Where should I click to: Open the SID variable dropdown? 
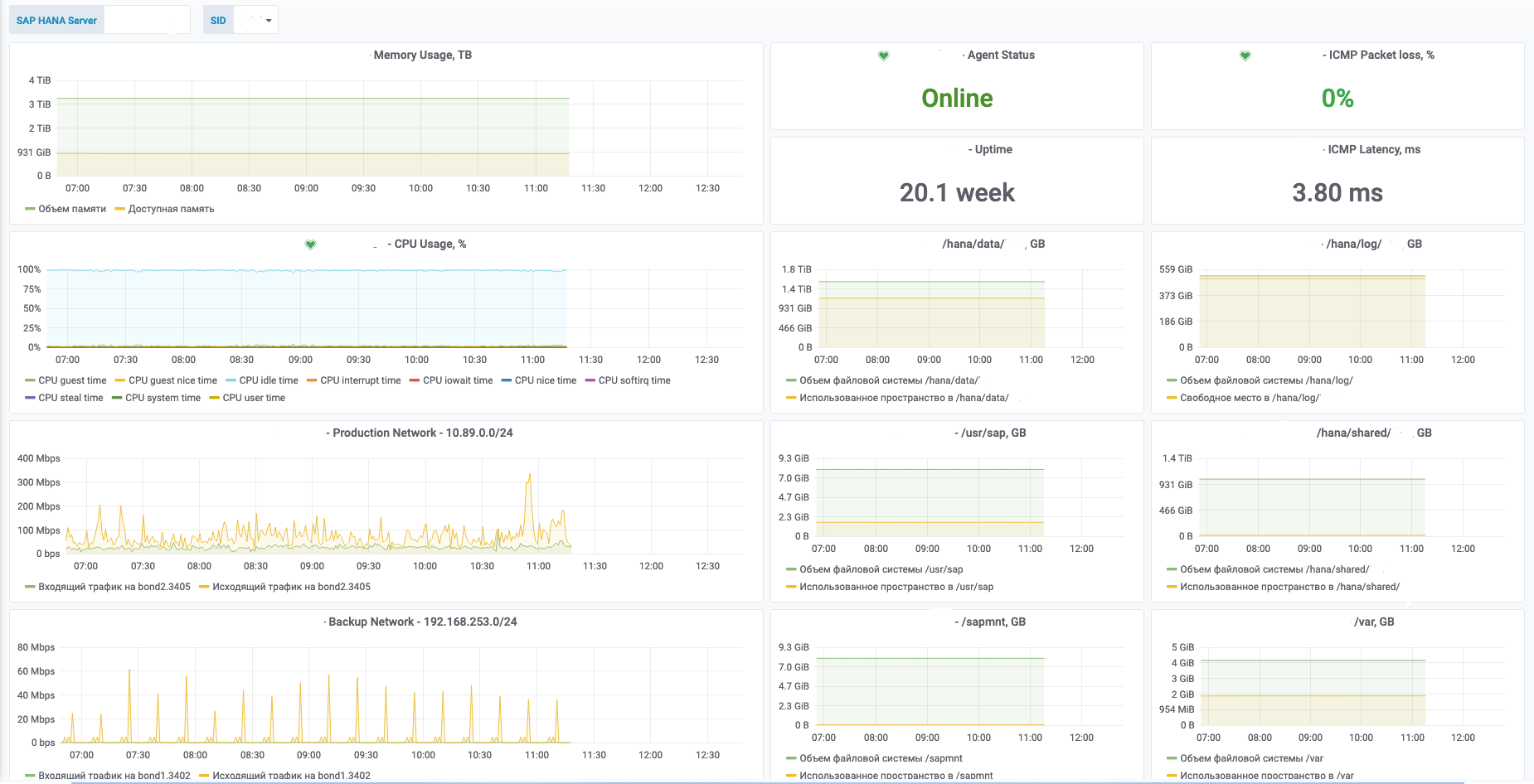256,20
